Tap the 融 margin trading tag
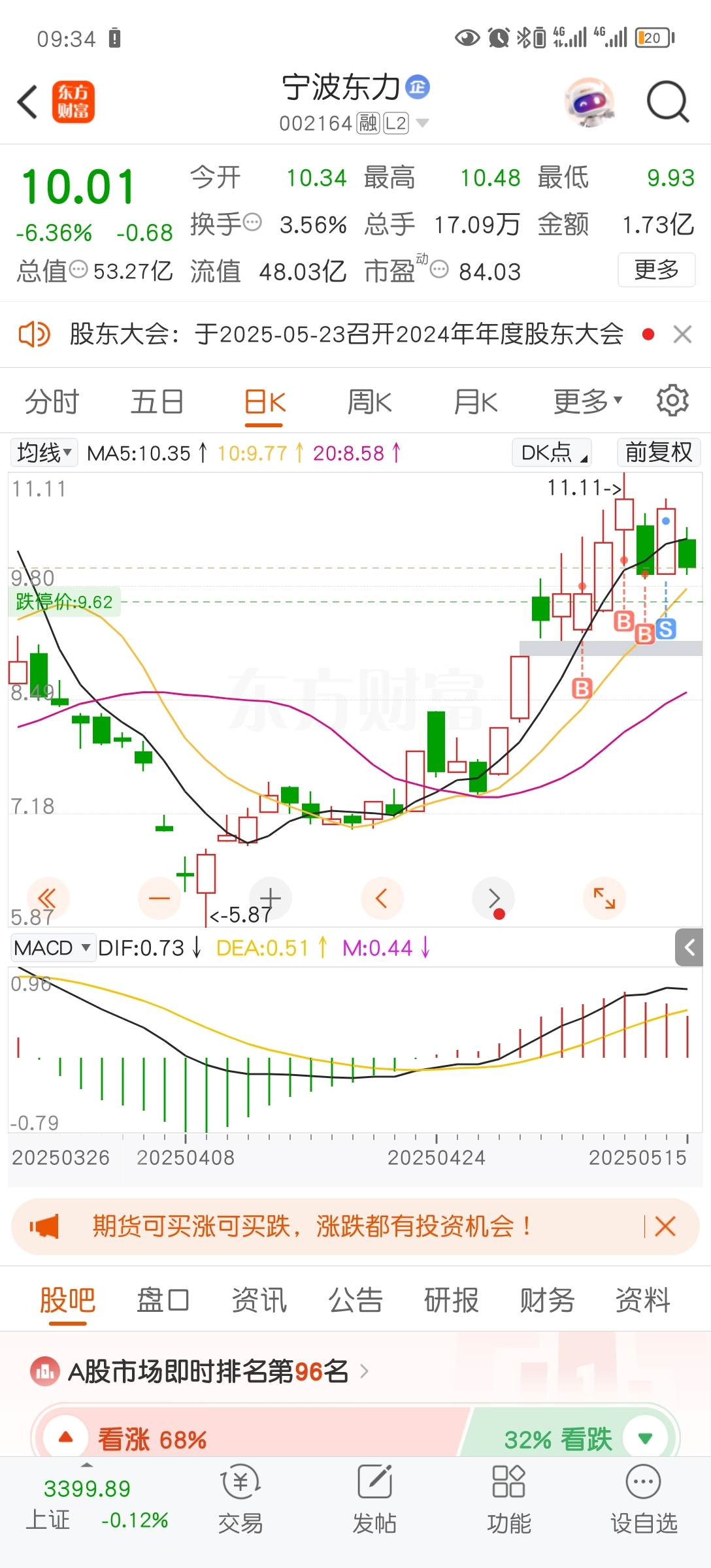 tap(368, 123)
